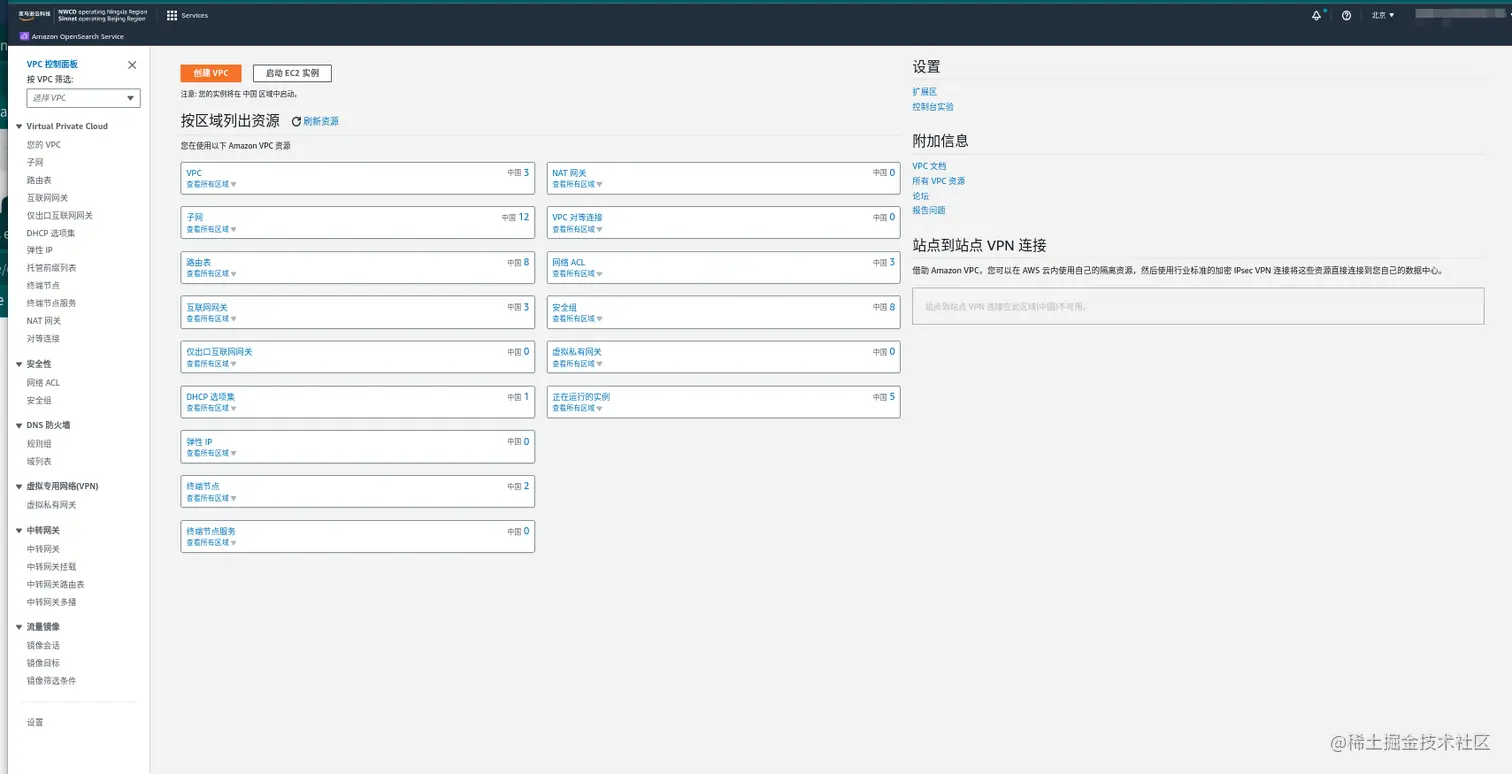Select 对等连接 in the sidebar
This screenshot has width=1512, height=774.
(x=43, y=338)
